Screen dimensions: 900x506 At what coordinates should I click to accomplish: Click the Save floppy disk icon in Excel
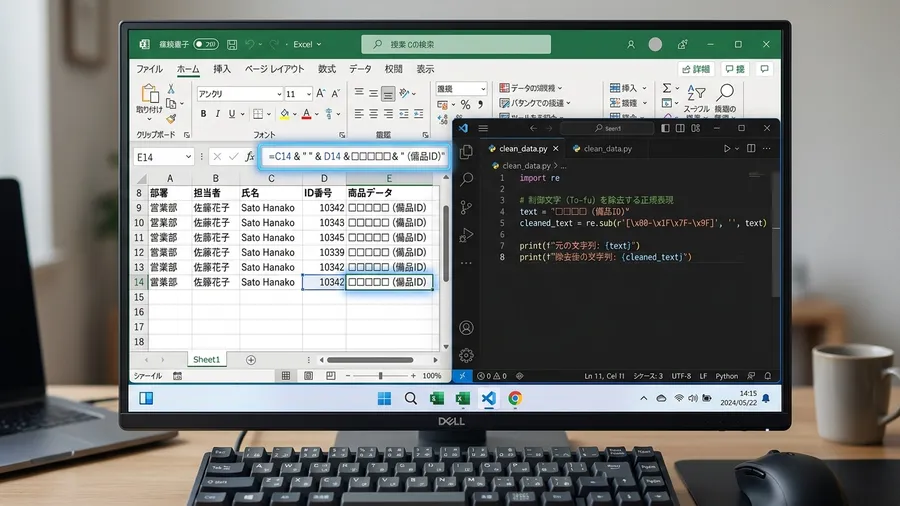click(x=232, y=44)
